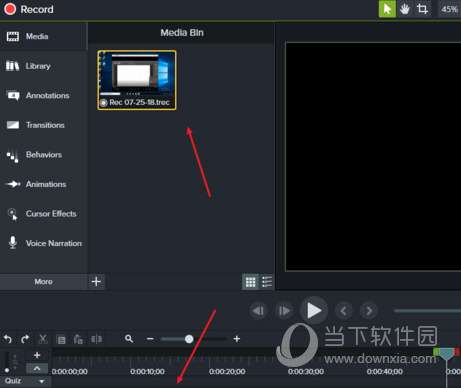Screen dimensions: 461x388
Task: Copy selected timeline media
Action: (61, 339)
